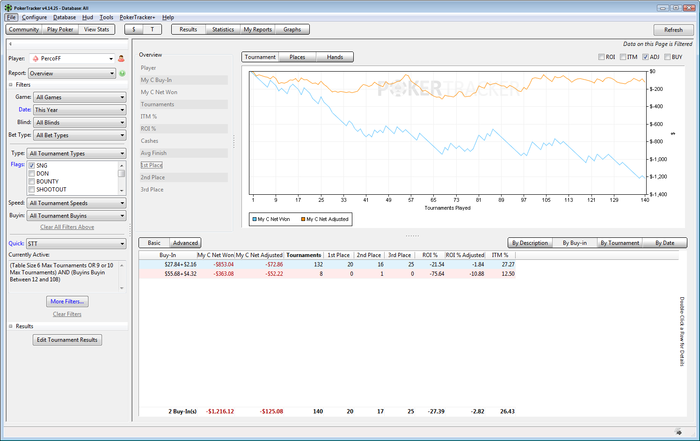The width and height of the screenshot is (700, 441).
Task: Open the Date dropdown showing This Year
Action: coord(80,110)
